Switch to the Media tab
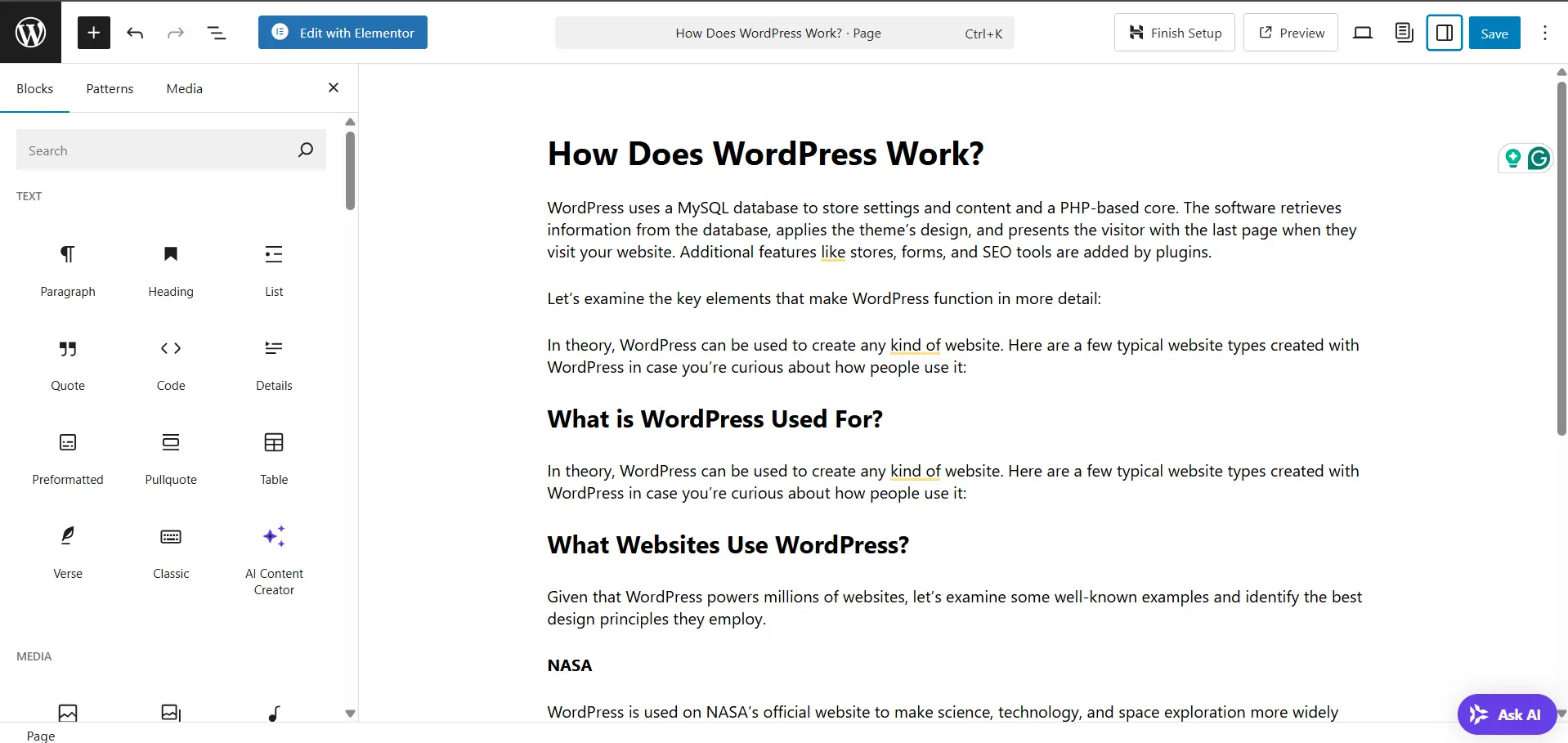The width and height of the screenshot is (1568, 743). point(184,88)
